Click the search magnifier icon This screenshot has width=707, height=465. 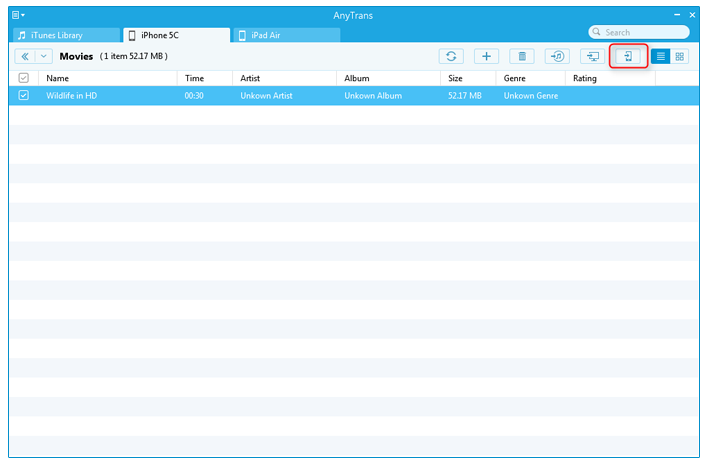[x=597, y=32]
